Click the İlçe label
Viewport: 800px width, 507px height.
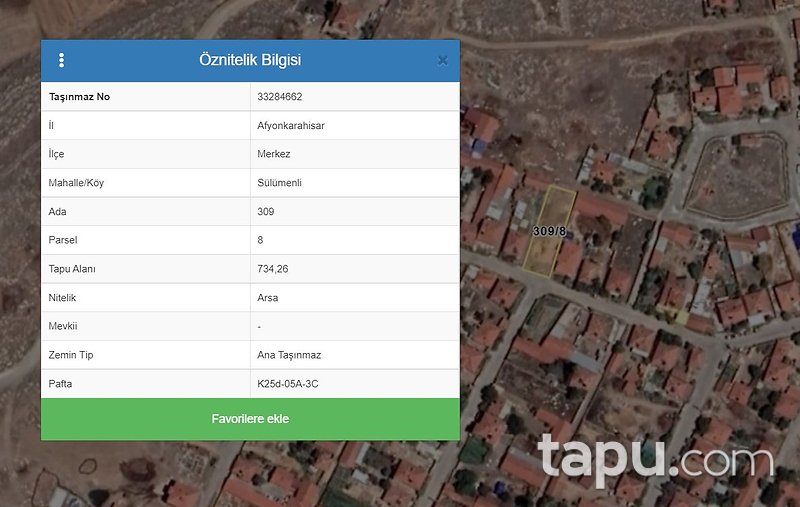point(56,154)
